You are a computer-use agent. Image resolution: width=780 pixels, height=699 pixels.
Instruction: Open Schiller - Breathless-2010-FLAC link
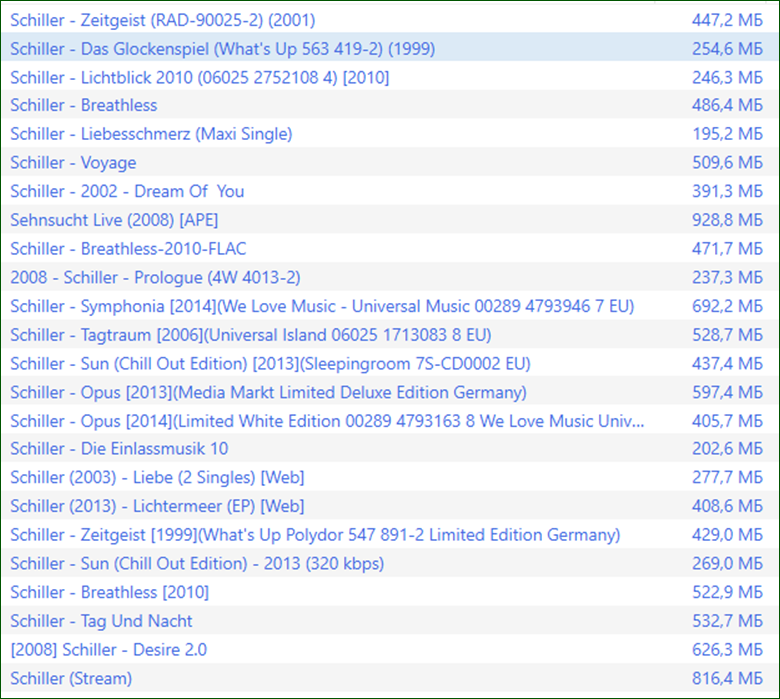tap(128, 249)
